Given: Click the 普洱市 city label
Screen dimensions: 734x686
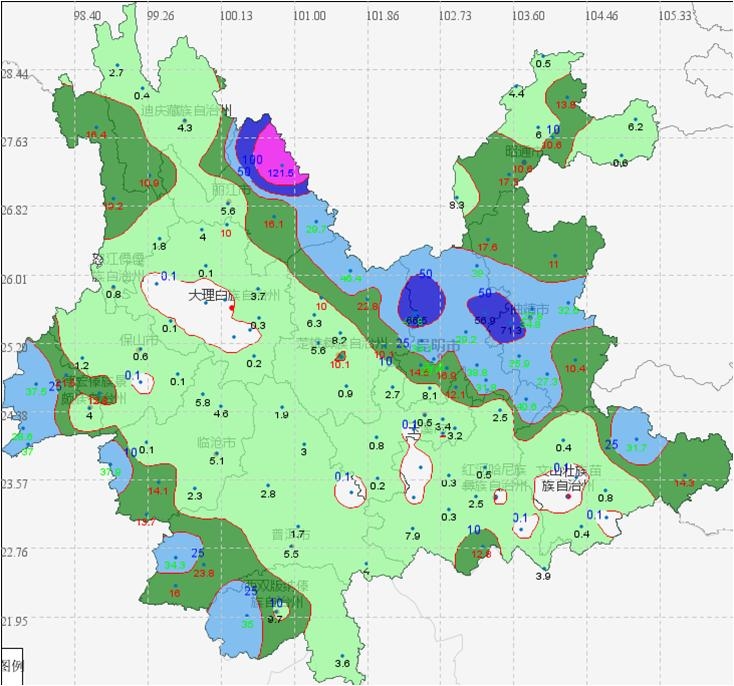Looking at the screenshot, I should (x=291, y=534).
